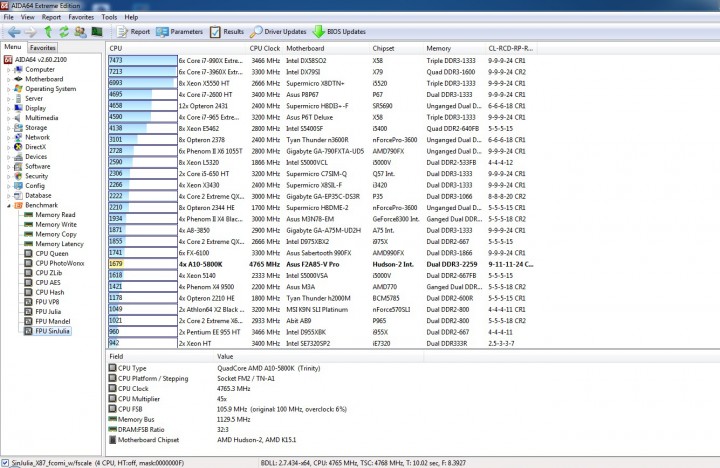The height and width of the screenshot is (468, 720).
Task: Open the Report toolbar button
Action: pyautogui.click(x=134, y=32)
